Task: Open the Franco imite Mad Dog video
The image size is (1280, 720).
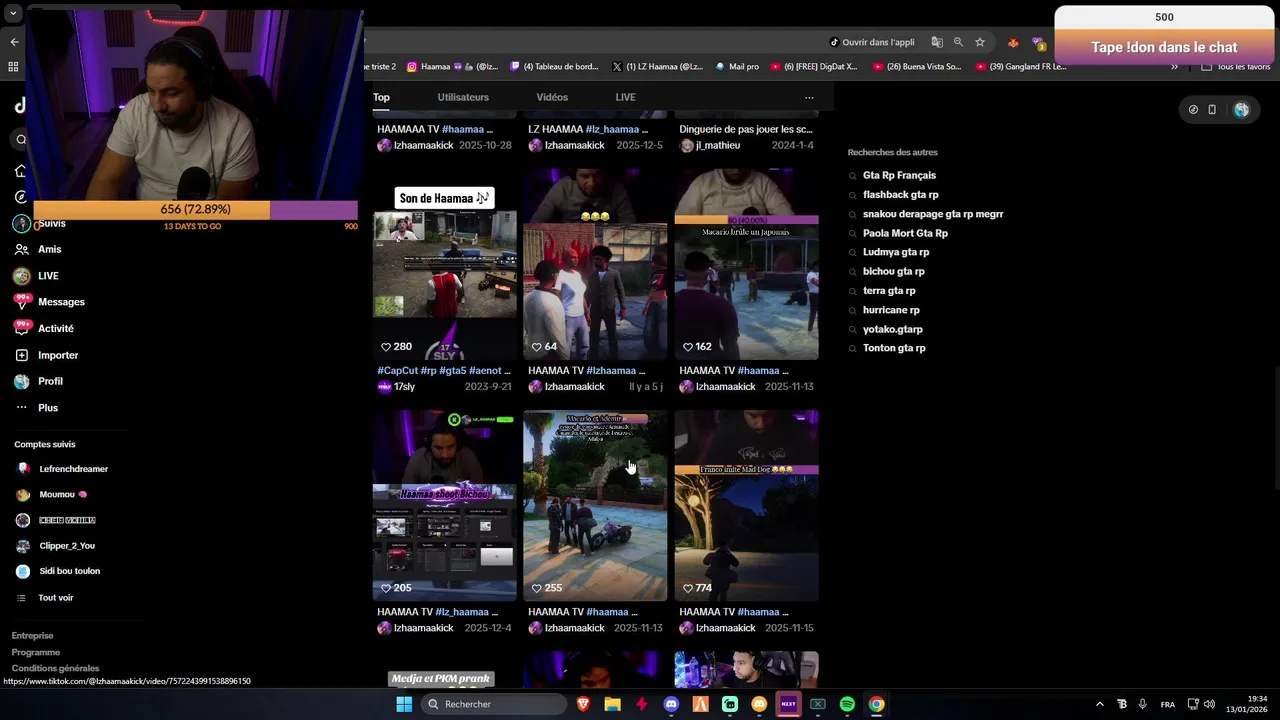Action: (x=746, y=505)
